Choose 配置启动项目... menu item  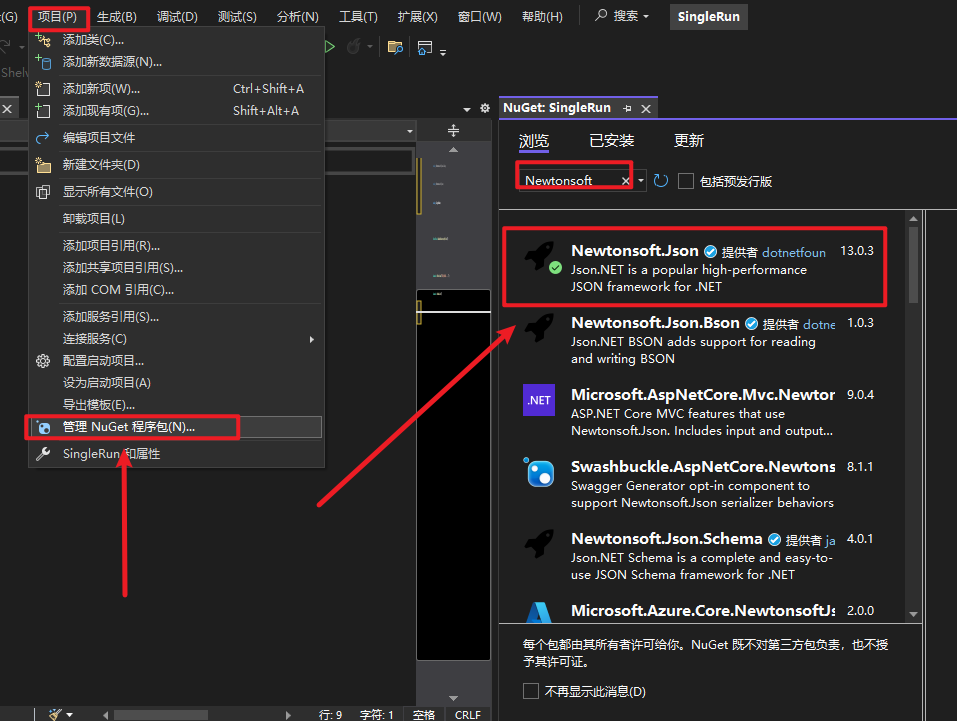[x=176, y=361]
